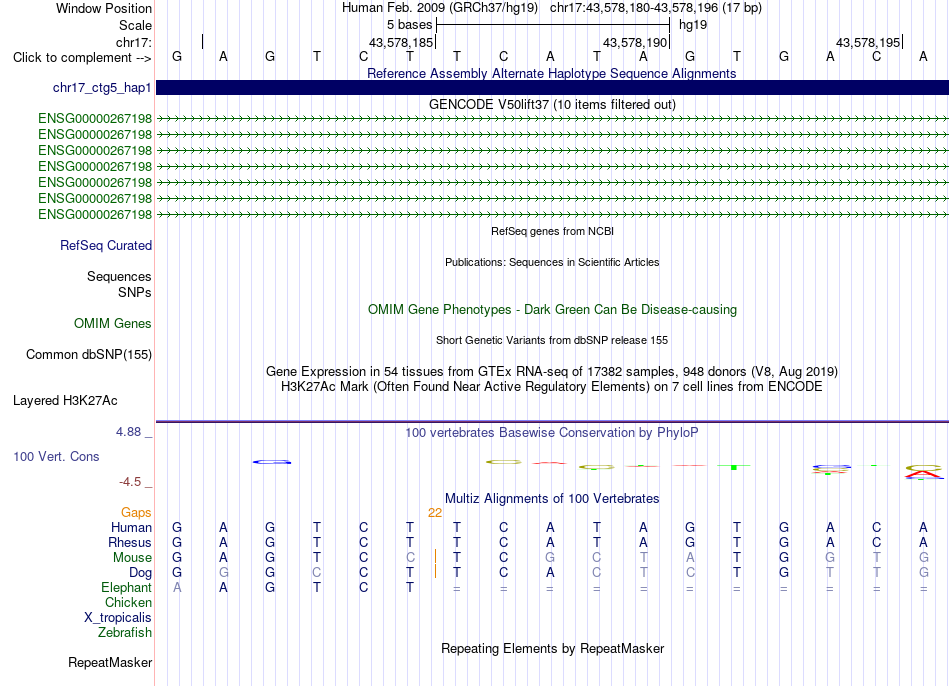Open Publications: Sequences in Scientific Articles title
Image resolution: width=950 pixels, height=686 pixels.
tap(552, 262)
